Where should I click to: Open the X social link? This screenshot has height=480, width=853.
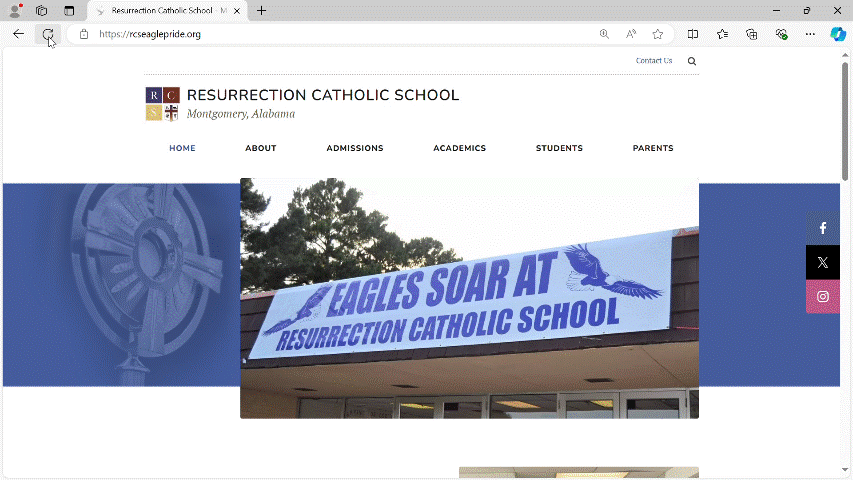click(823, 262)
